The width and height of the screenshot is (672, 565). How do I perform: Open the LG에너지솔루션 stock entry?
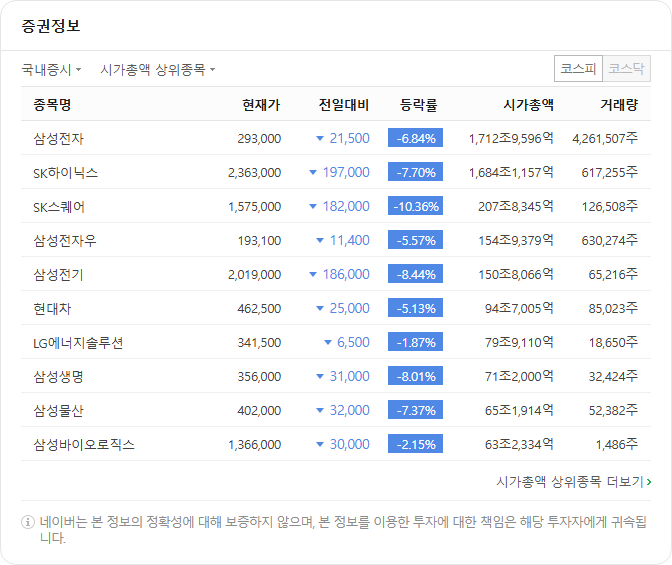tap(78, 343)
